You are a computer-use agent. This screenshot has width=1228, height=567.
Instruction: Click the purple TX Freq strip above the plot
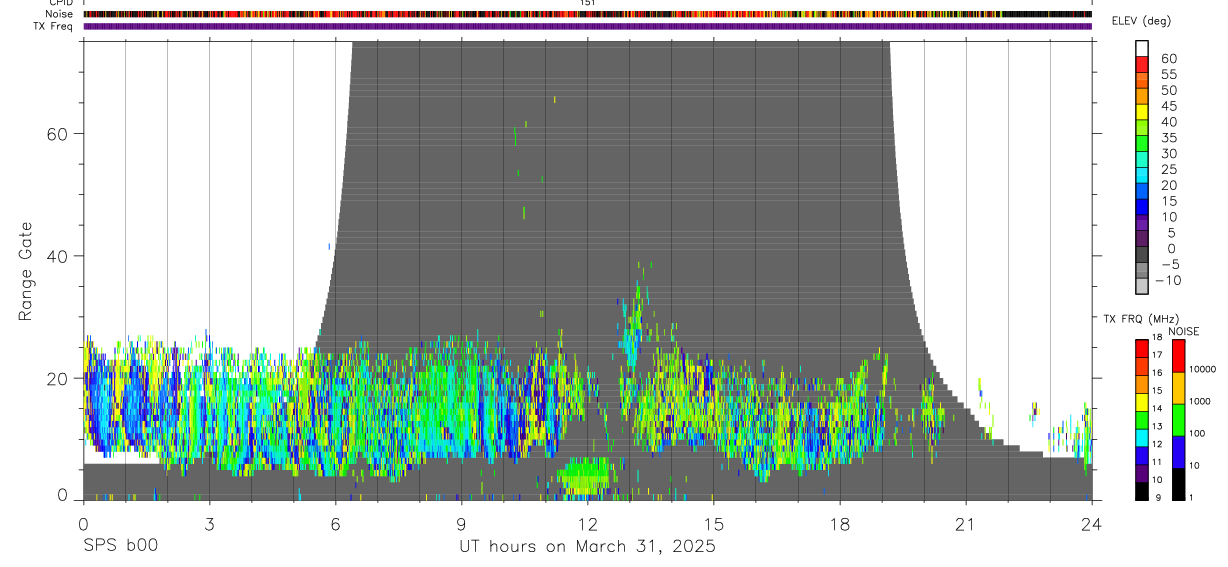587,26
